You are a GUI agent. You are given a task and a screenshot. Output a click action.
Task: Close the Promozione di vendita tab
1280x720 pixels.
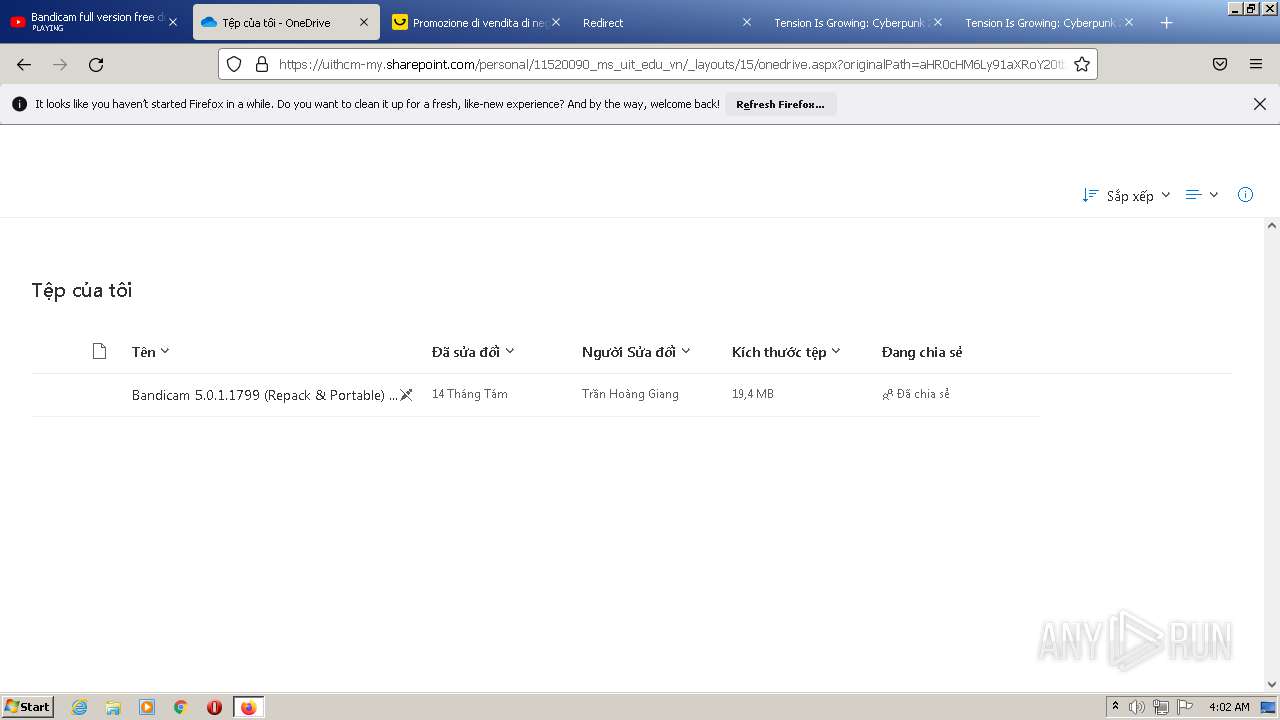[x=556, y=22]
